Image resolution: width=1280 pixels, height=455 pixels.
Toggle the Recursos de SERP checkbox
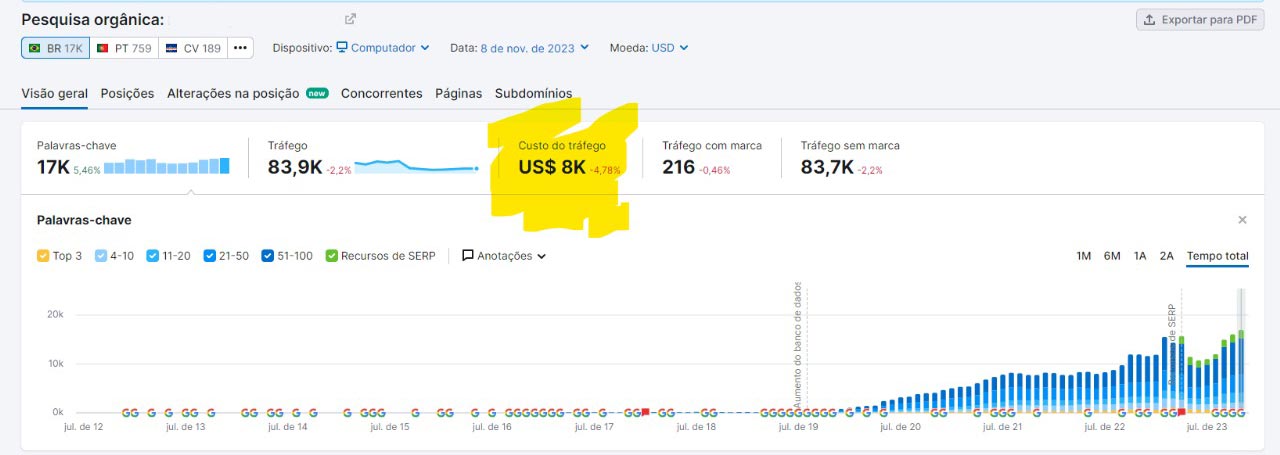pos(332,256)
